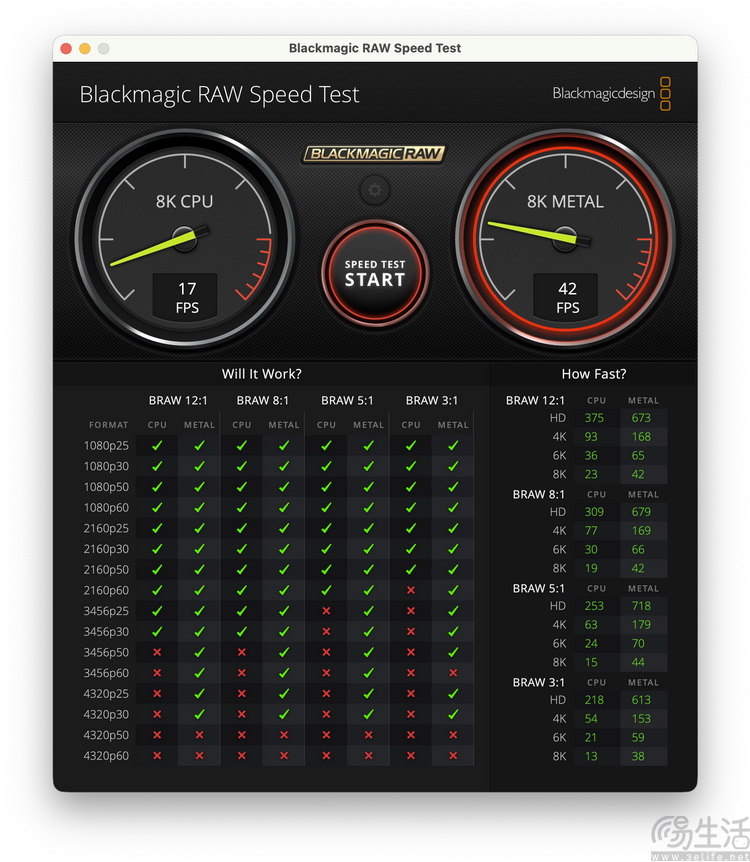Click the green check for 2160p25 BRAW 8:1 CPU

(241, 528)
